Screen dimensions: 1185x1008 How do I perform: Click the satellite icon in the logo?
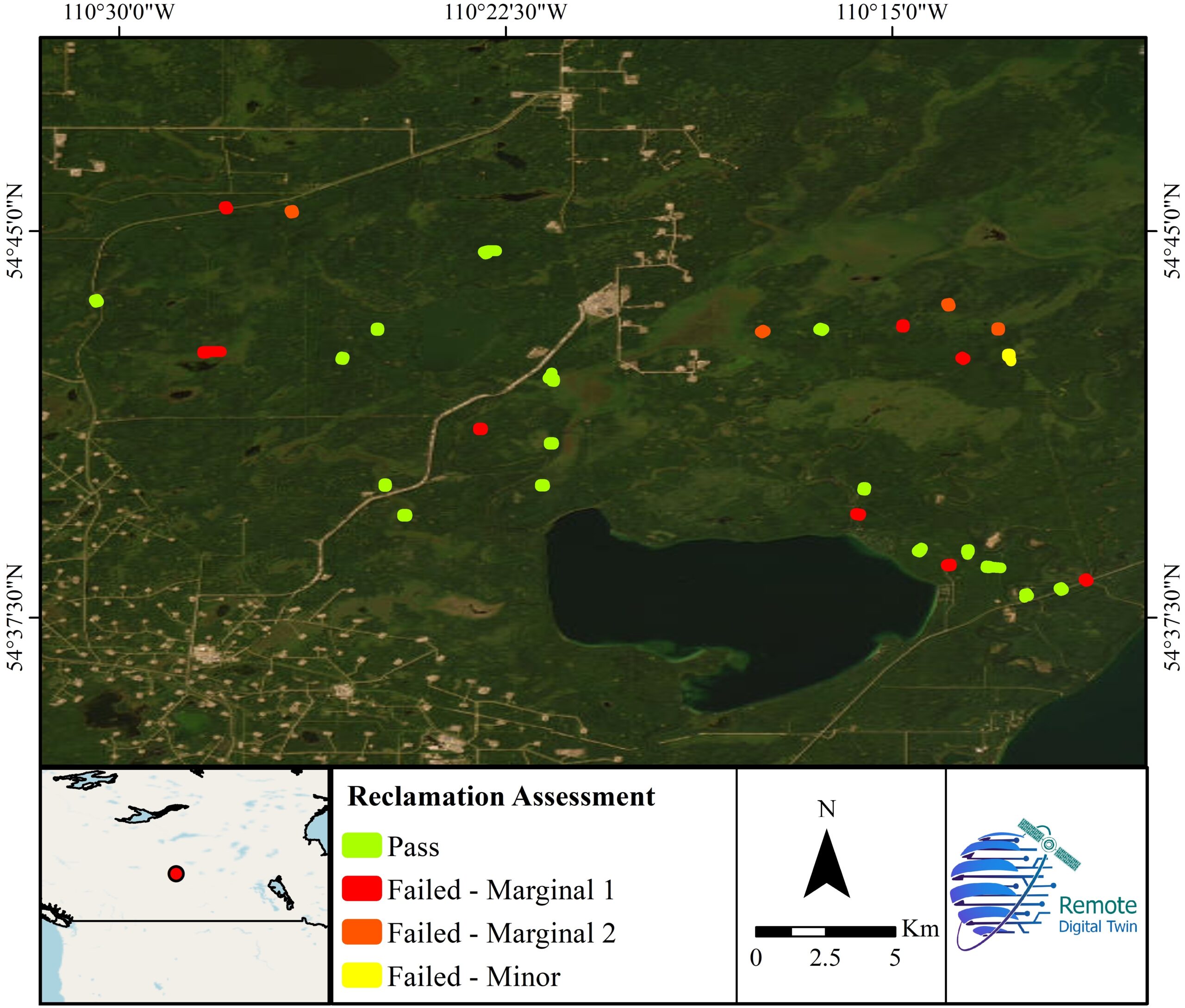[x=1049, y=845]
